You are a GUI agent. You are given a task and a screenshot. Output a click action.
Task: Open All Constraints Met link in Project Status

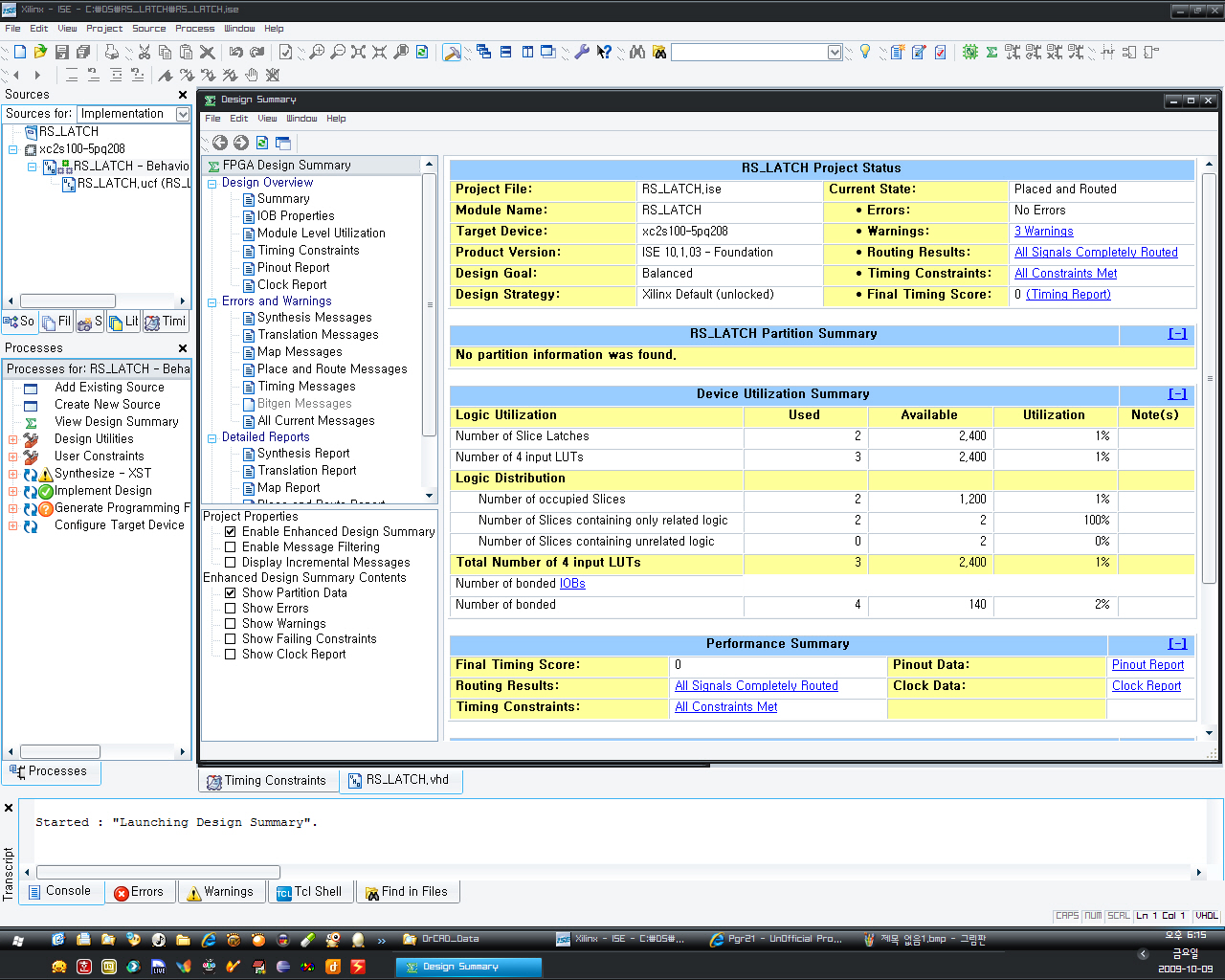(1065, 274)
